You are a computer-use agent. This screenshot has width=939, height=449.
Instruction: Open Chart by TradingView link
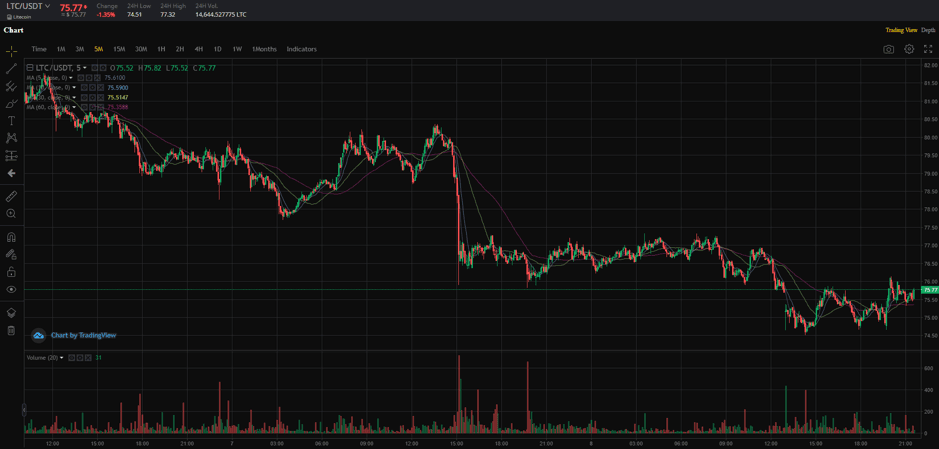[x=75, y=335]
